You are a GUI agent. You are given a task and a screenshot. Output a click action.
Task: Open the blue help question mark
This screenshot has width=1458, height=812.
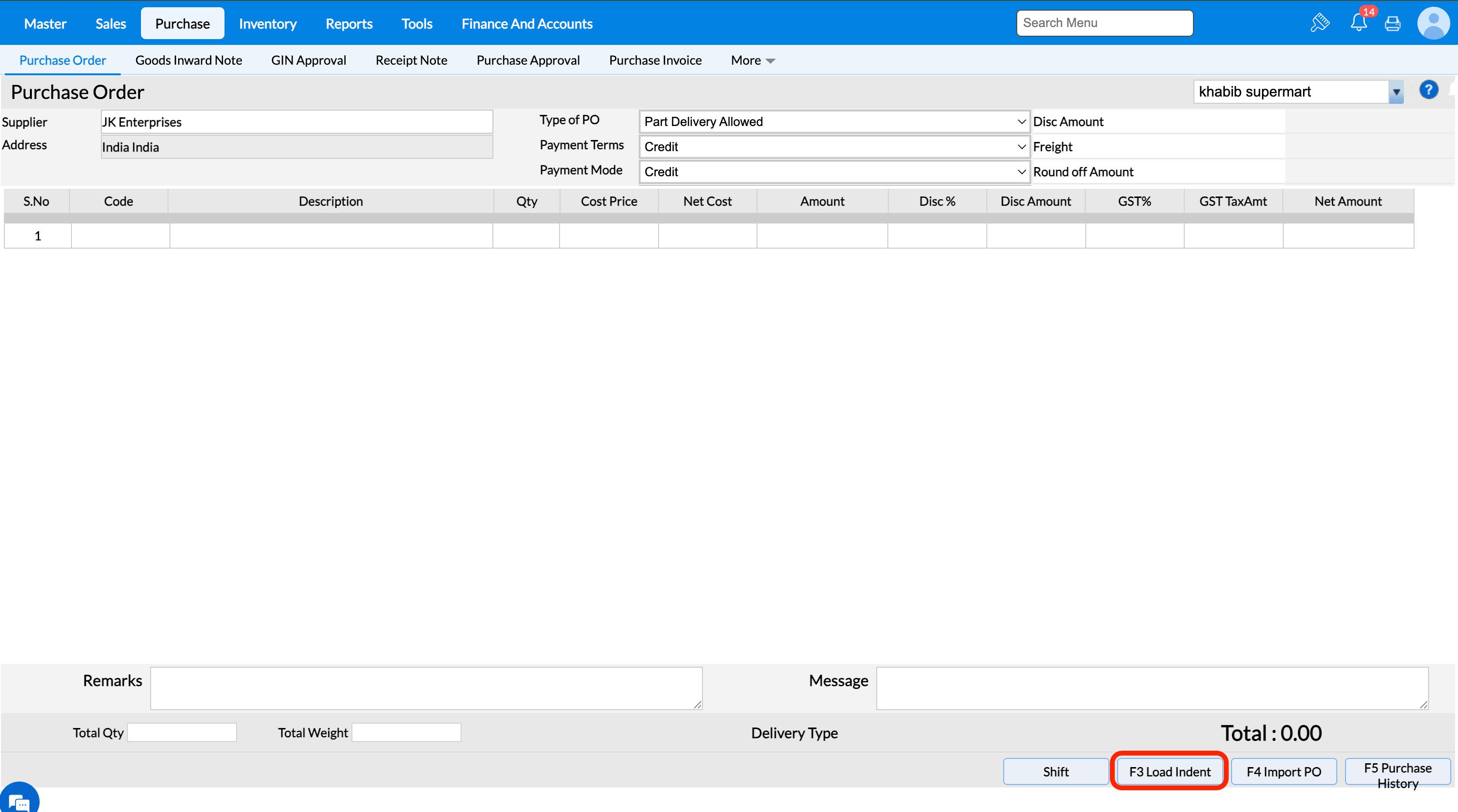[1428, 90]
